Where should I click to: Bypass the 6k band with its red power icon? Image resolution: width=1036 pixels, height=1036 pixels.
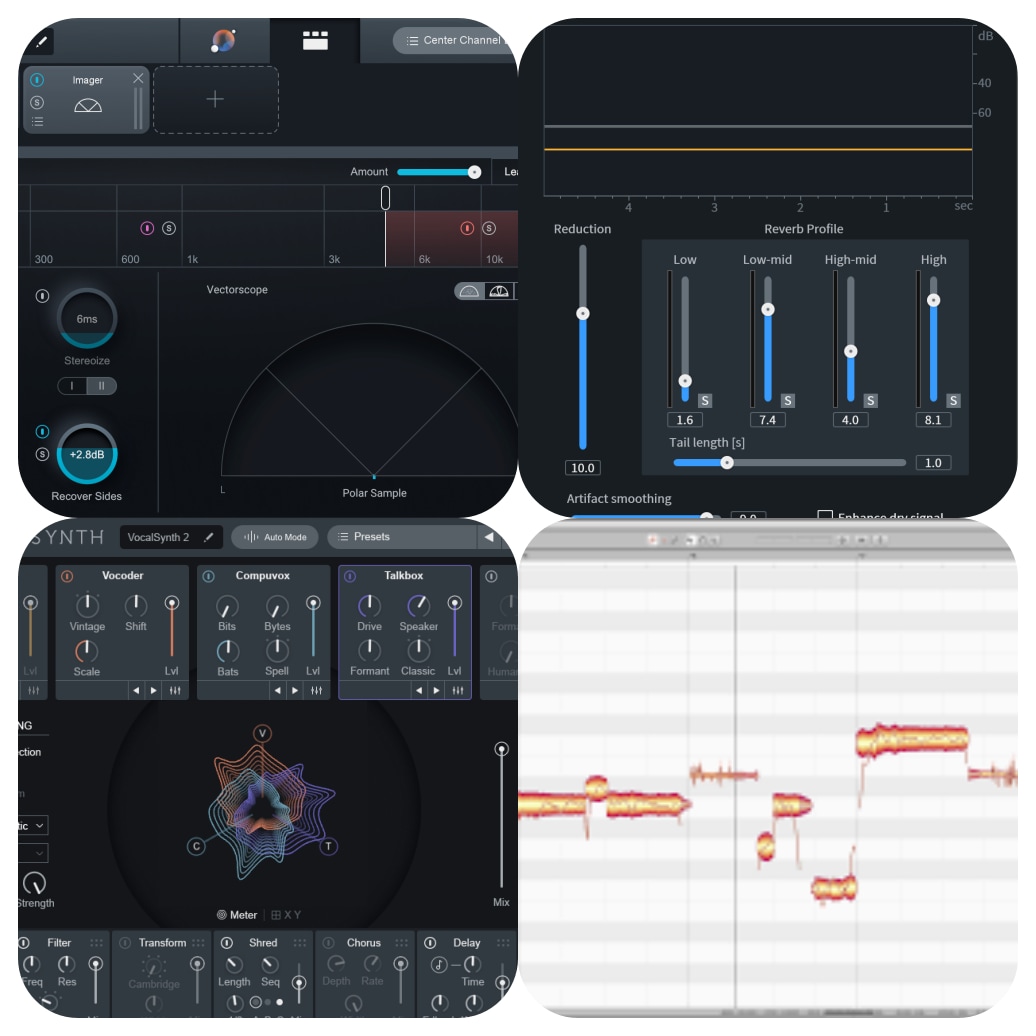click(x=467, y=228)
